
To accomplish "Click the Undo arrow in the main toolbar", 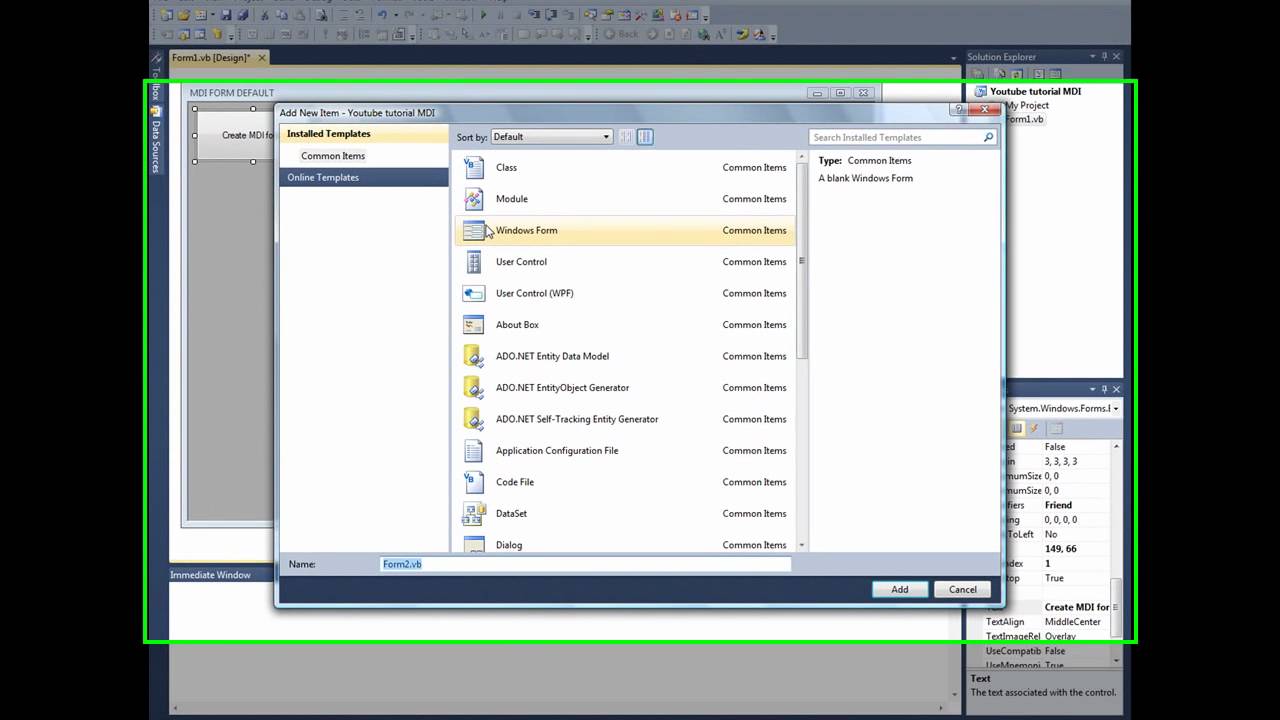I will tap(382, 15).
